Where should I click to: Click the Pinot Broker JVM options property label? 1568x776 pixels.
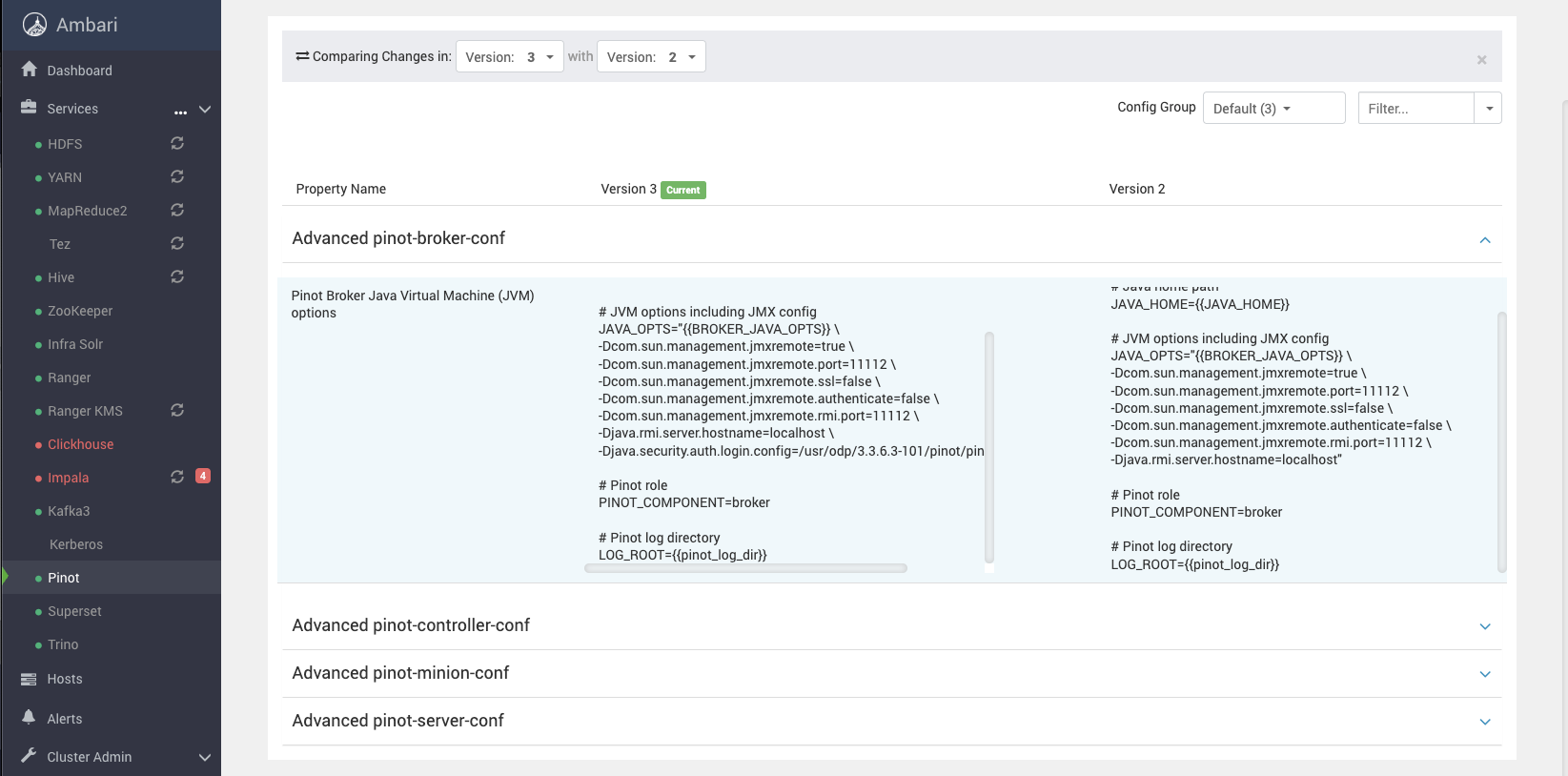point(413,304)
